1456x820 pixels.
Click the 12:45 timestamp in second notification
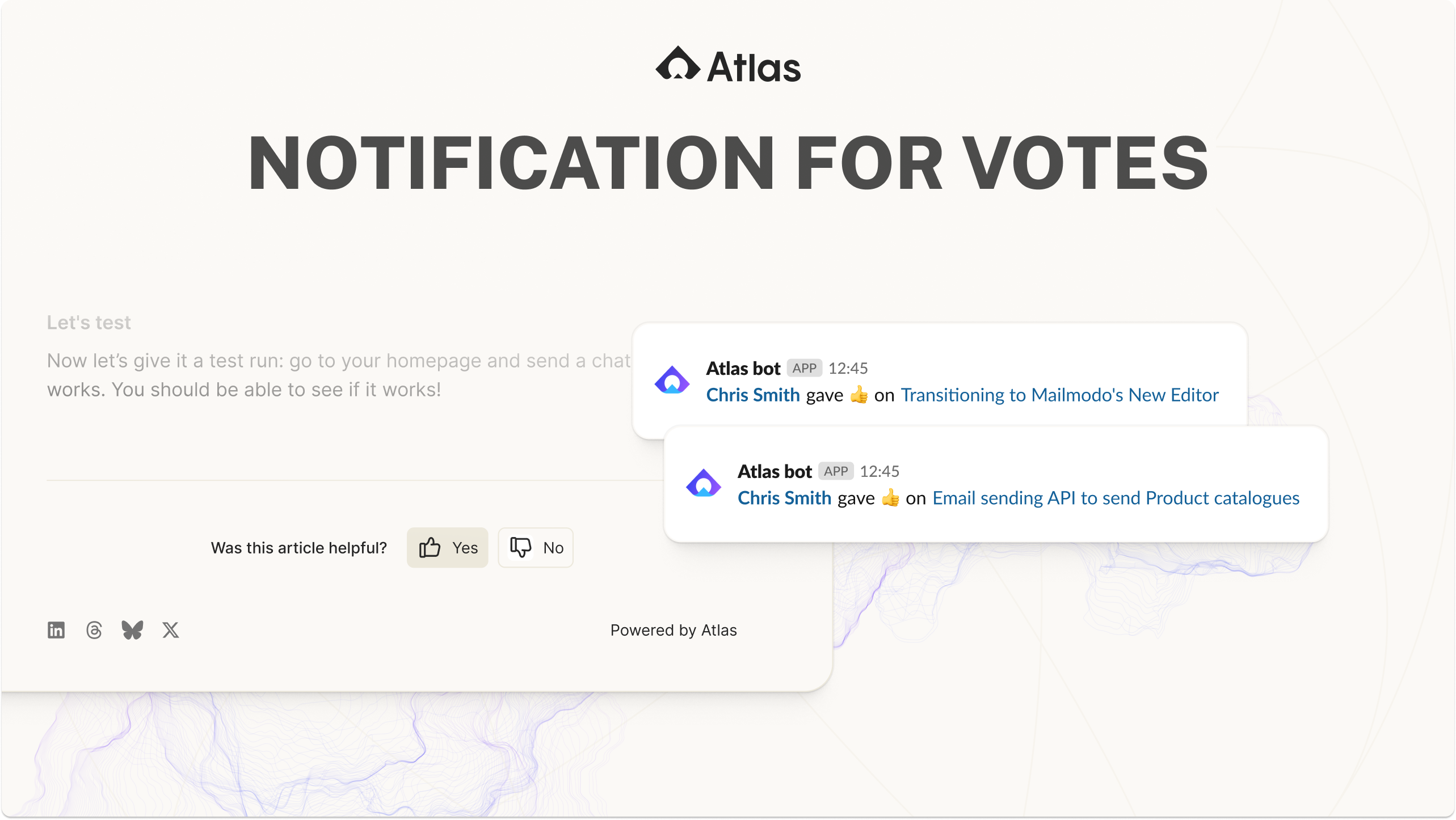[x=880, y=471]
